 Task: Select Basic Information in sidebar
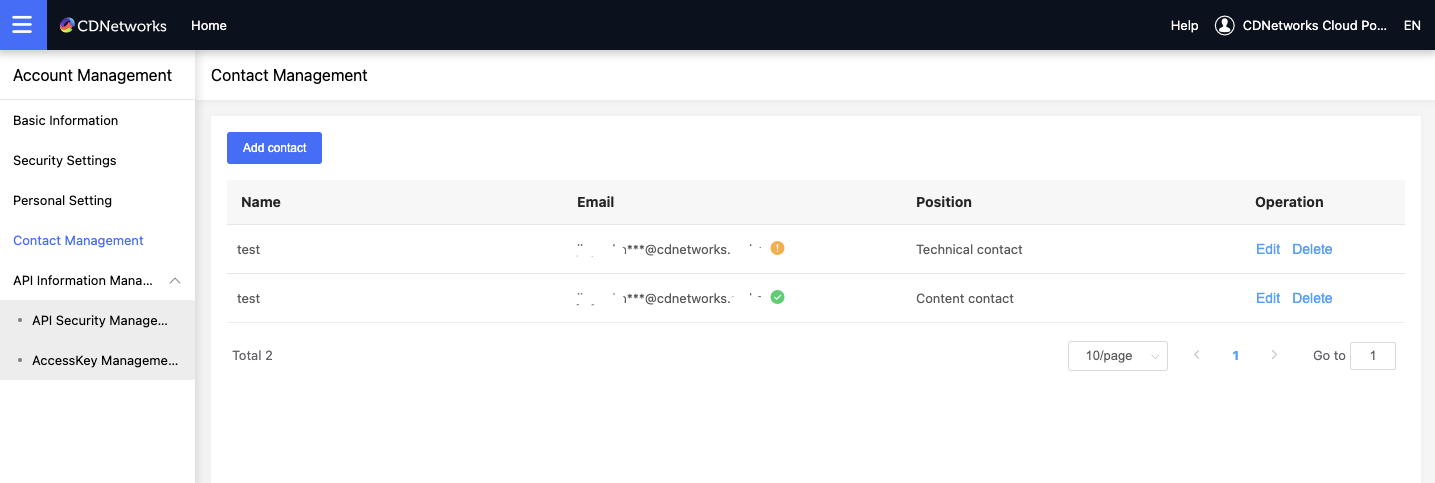pyautogui.click(x=66, y=120)
